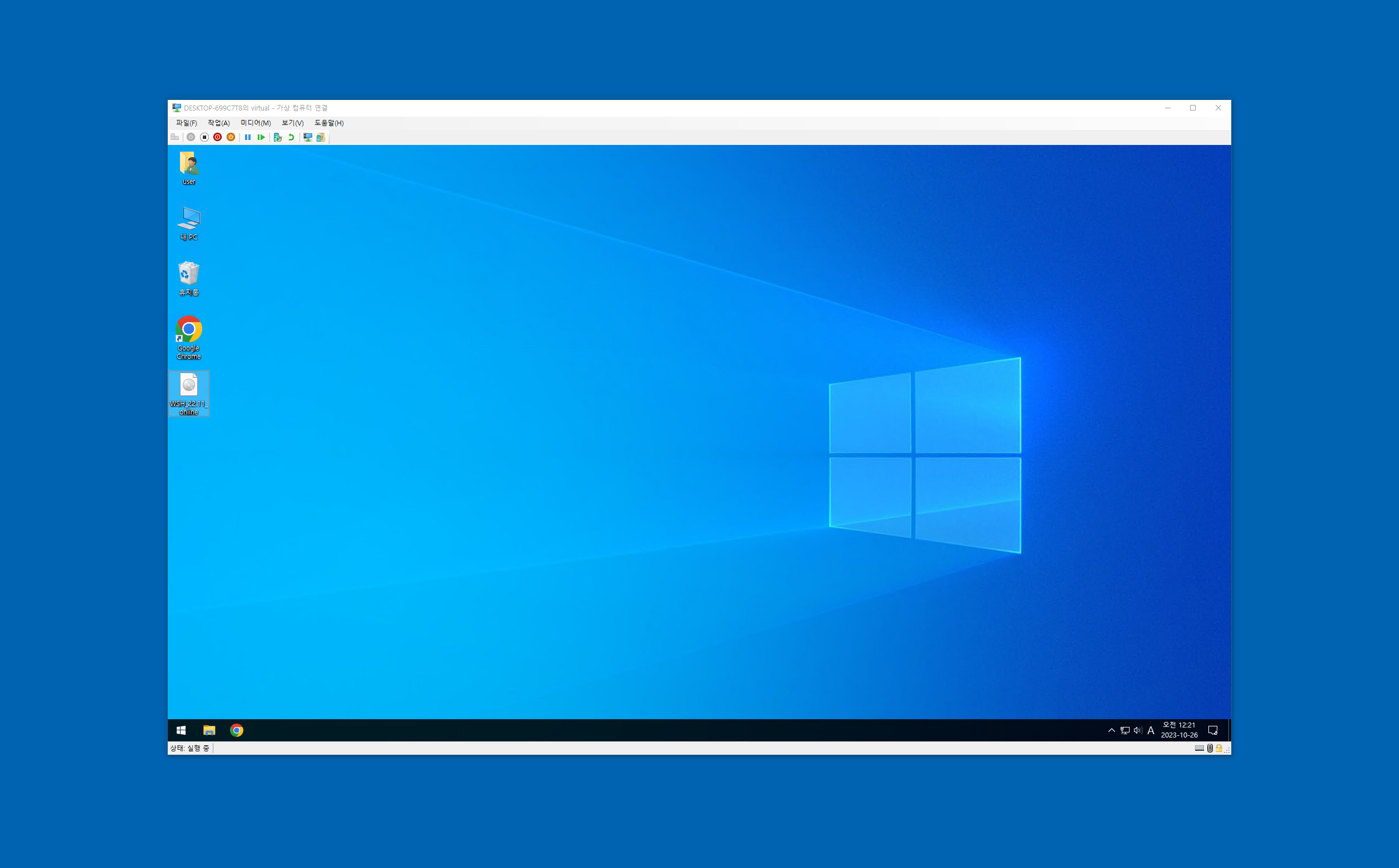The image size is (1399, 868).
Task: Open the notification center icon
Action: pos(1213,730)
